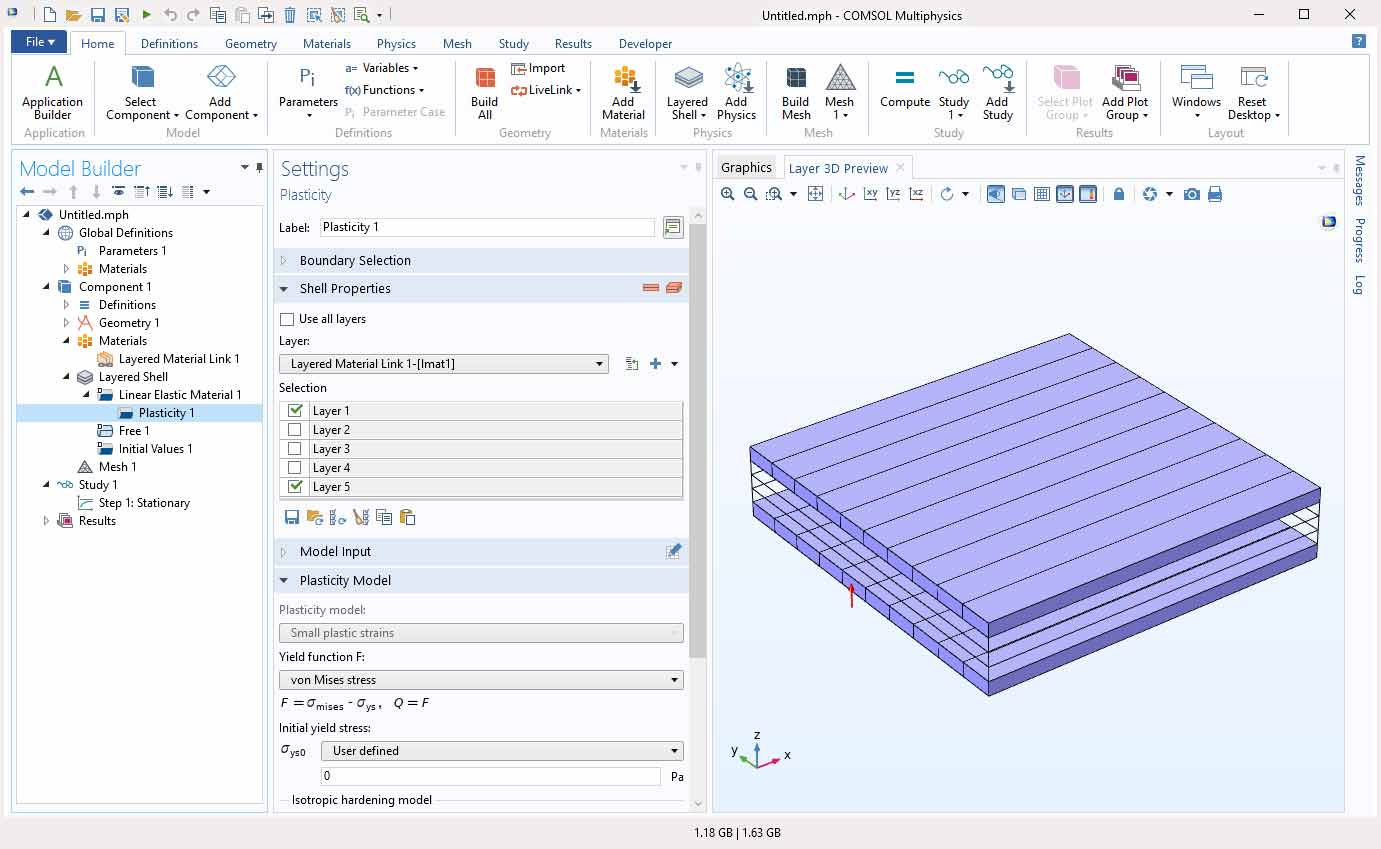Expand the Boundary Selection section
The width and height of the screenshot is (1381, 849).
355,260
